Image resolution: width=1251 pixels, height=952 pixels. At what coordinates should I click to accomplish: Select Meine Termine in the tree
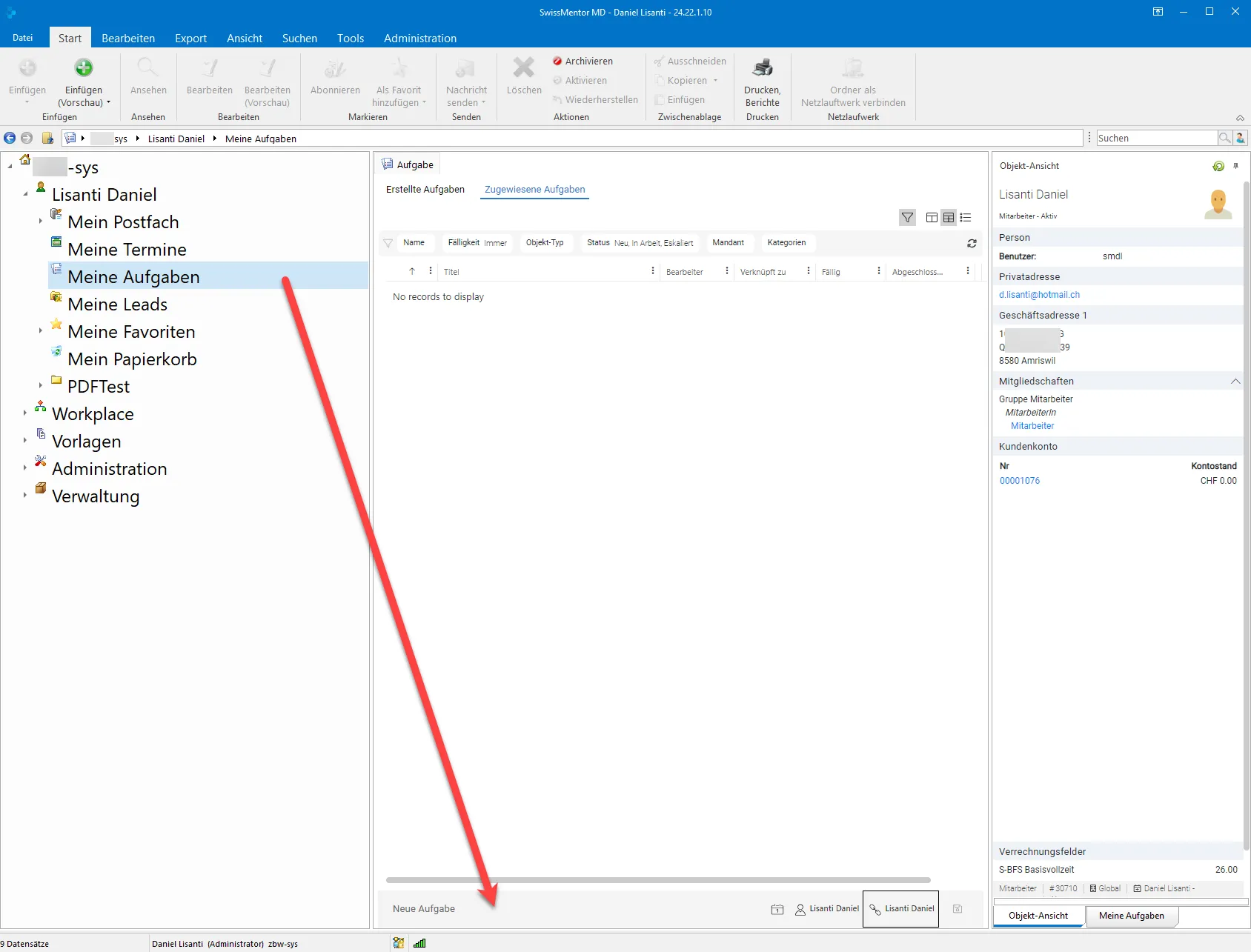point(127,250)
